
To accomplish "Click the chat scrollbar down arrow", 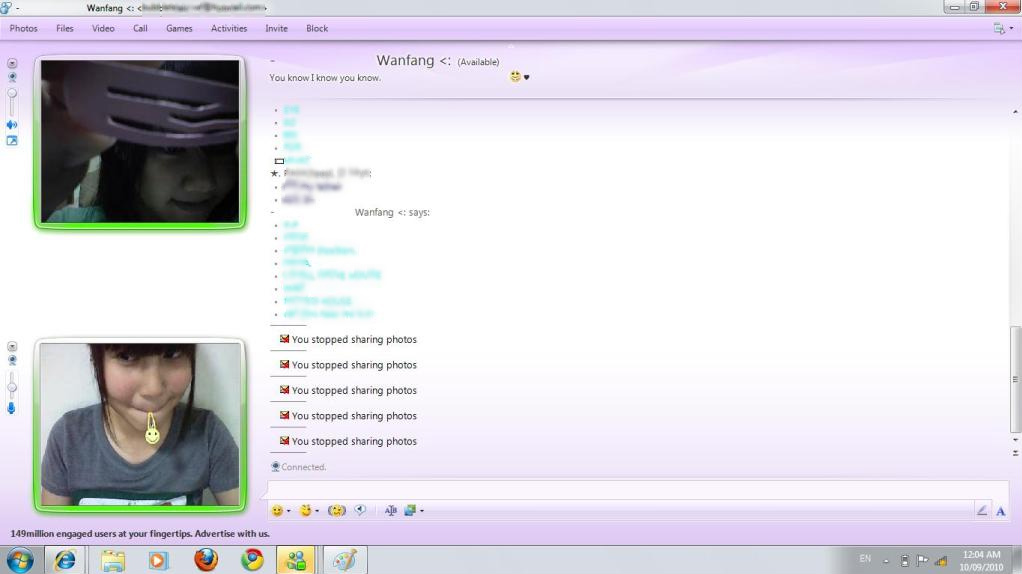I will click(1015, 440).
